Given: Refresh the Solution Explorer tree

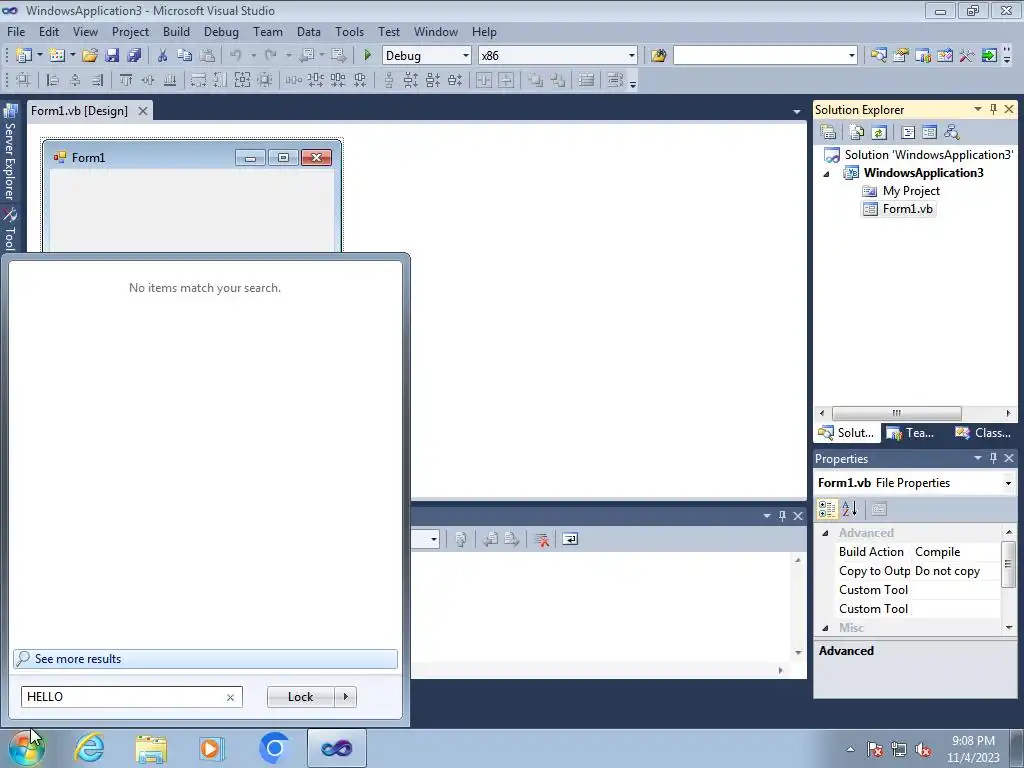Looking at the screenshot, I should (879, 132).
